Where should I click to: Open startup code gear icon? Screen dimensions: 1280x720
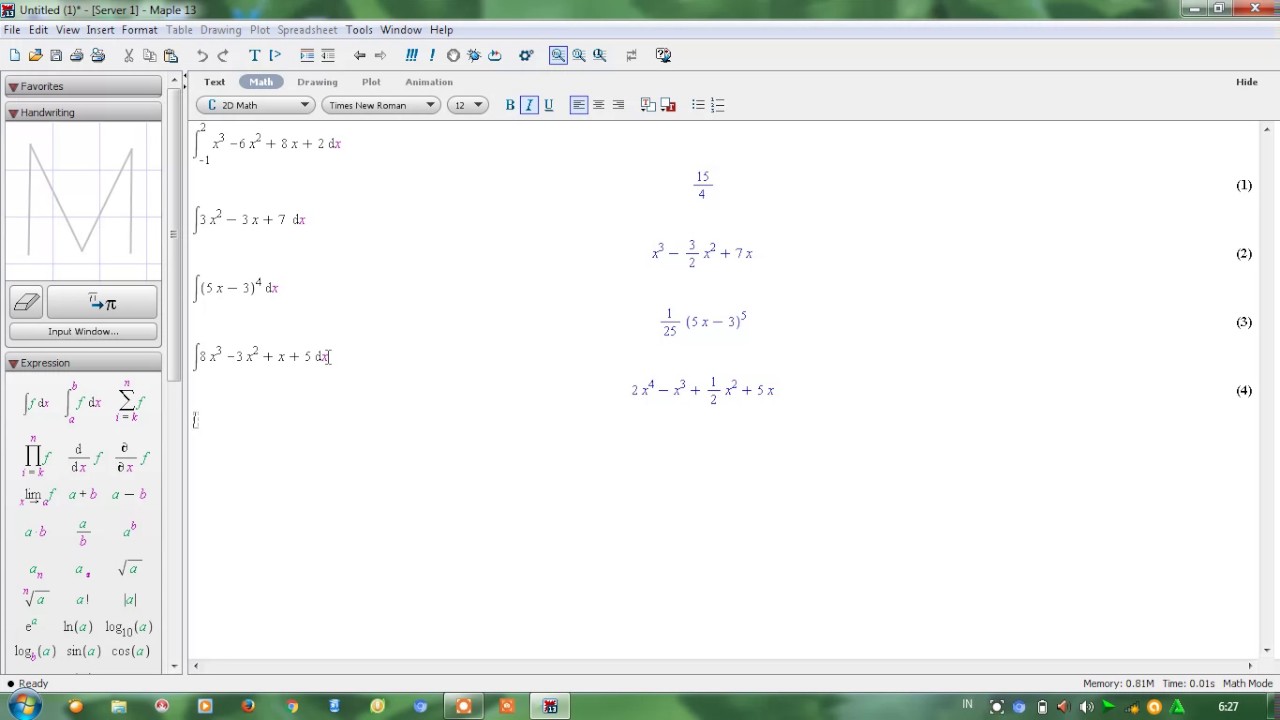click(x=526, y=55)
